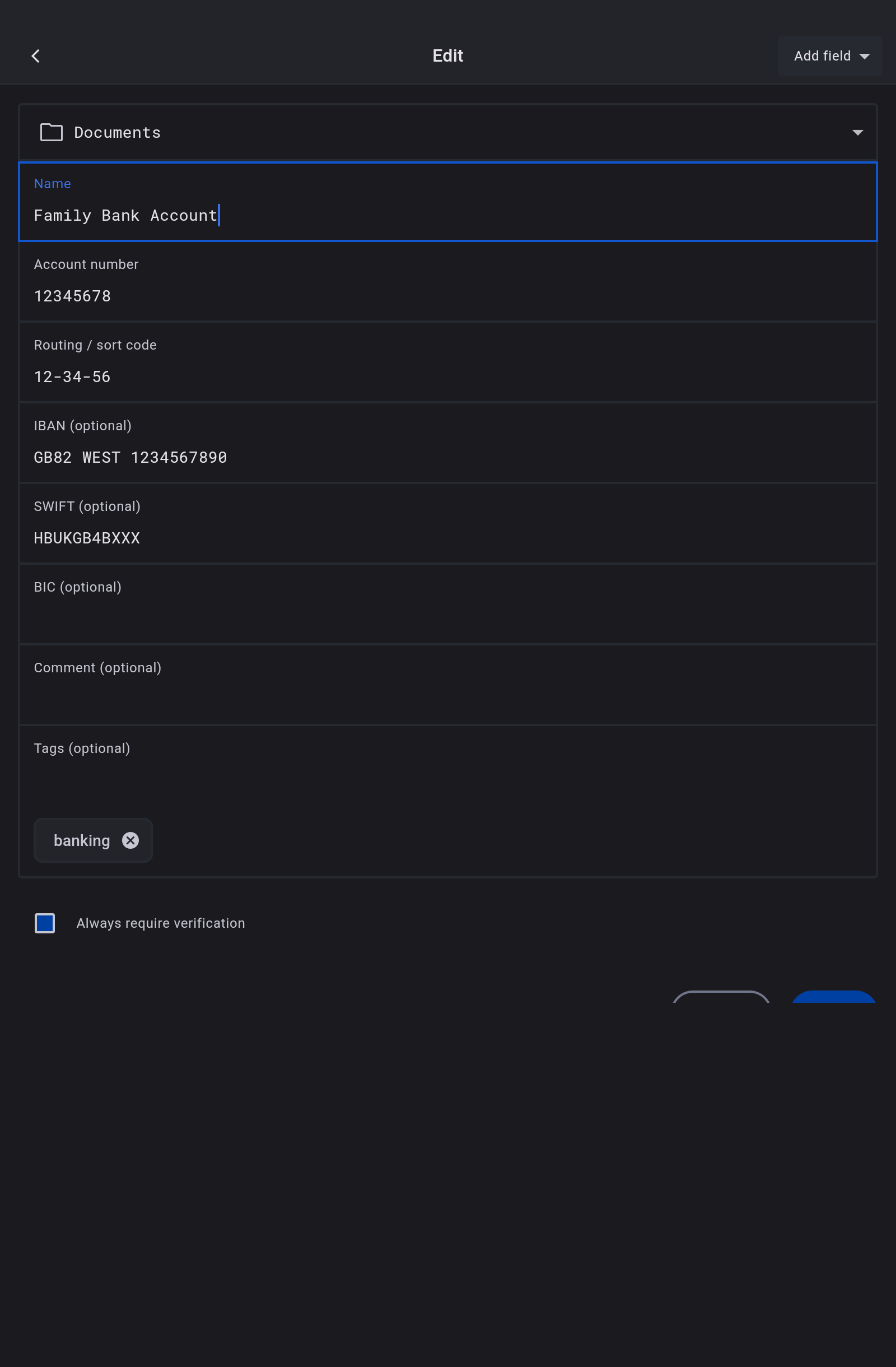Select the Routing / sort code field

[447, 376]
